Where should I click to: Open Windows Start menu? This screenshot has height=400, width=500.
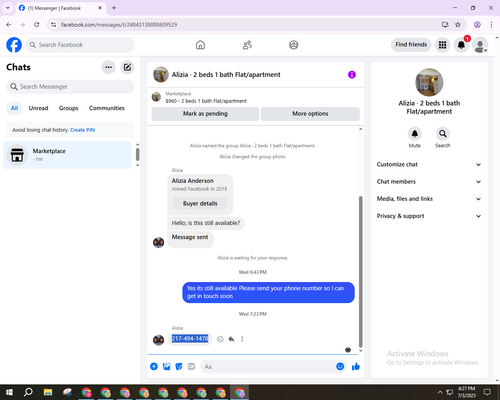point(9,392)
